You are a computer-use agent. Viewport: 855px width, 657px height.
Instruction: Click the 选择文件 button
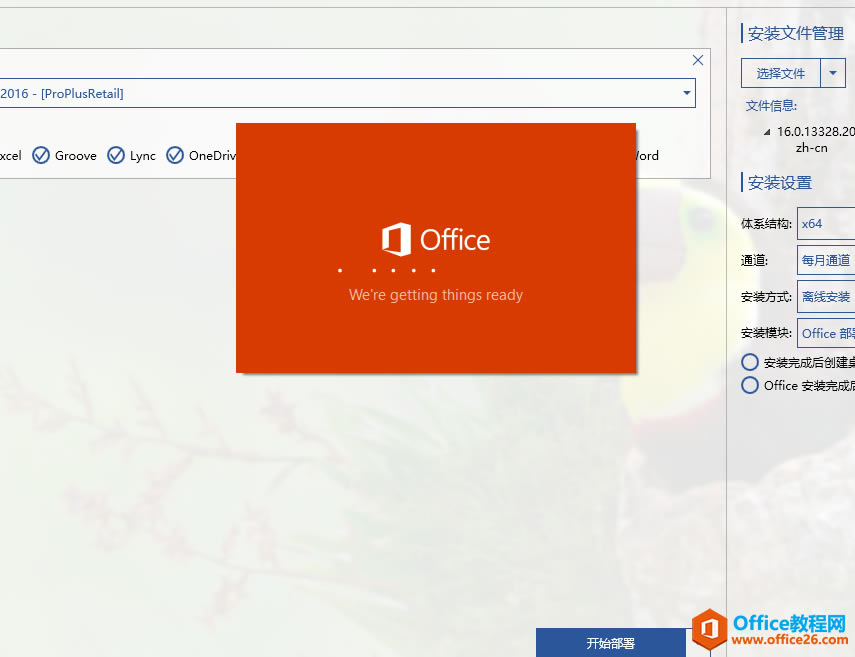point(780,72)
